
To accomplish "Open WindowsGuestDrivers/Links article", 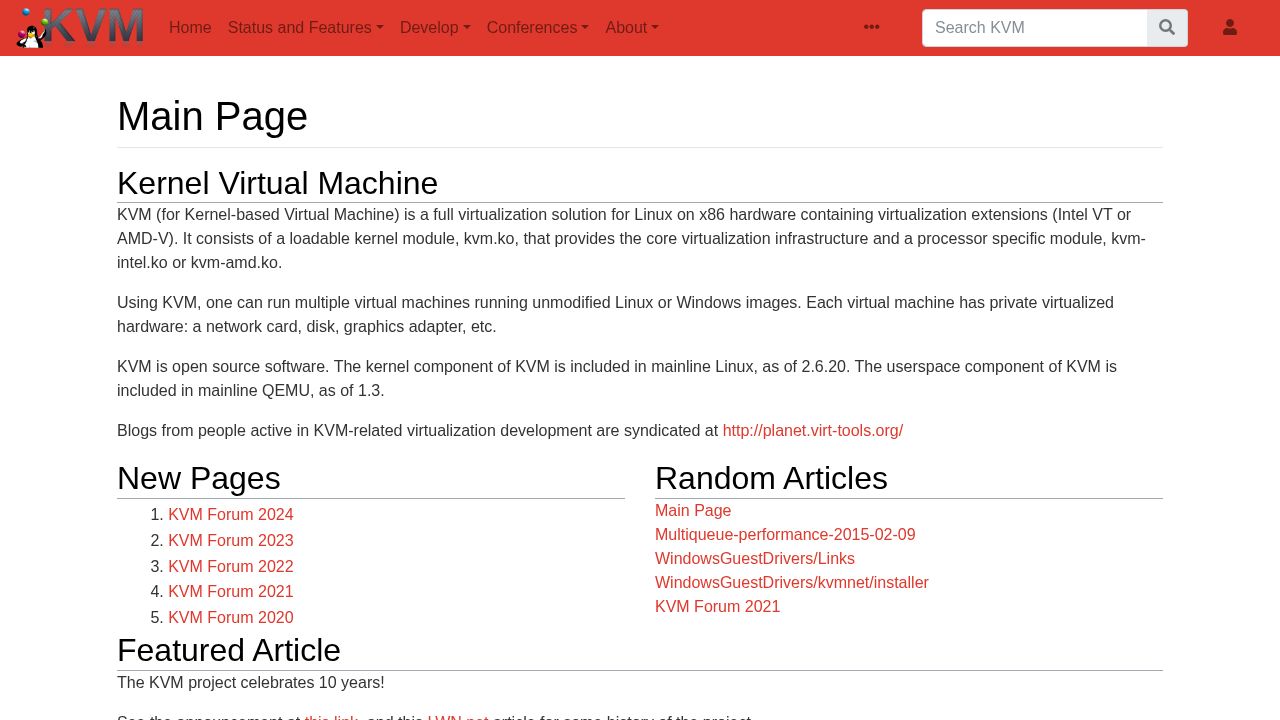I will [x=755, y=559].
